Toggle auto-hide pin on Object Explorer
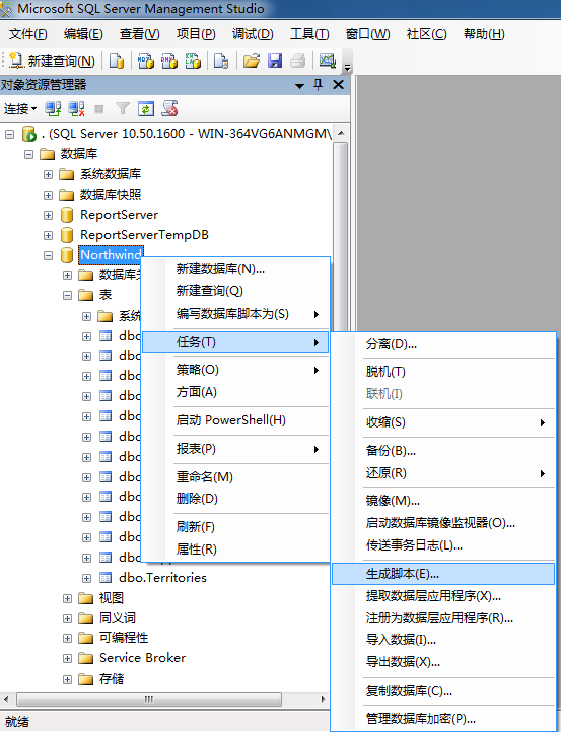Screen dimensions: 561x732 tap(318, 84)
